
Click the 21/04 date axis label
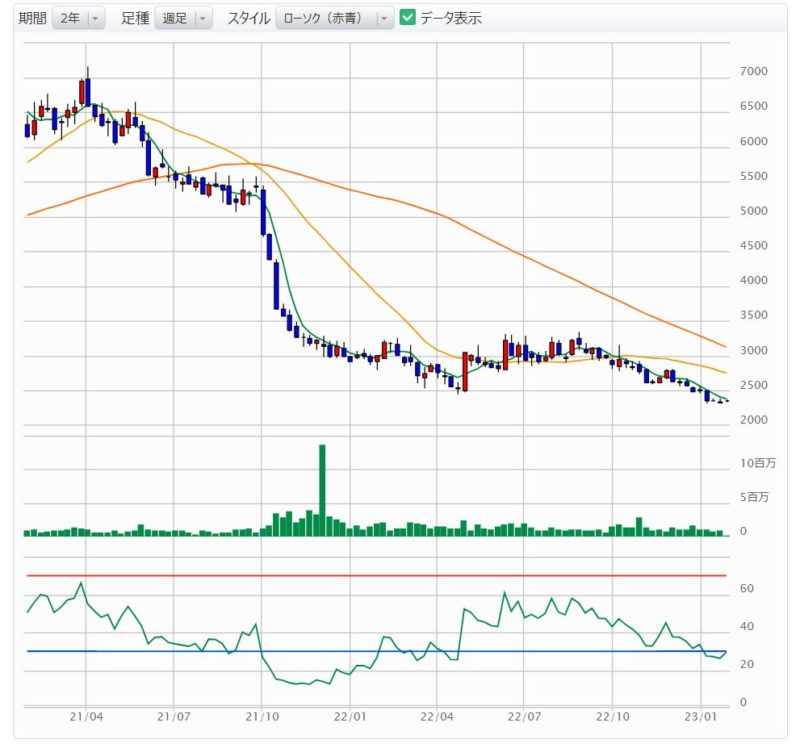pyautogui.click(x=86, y=717)
